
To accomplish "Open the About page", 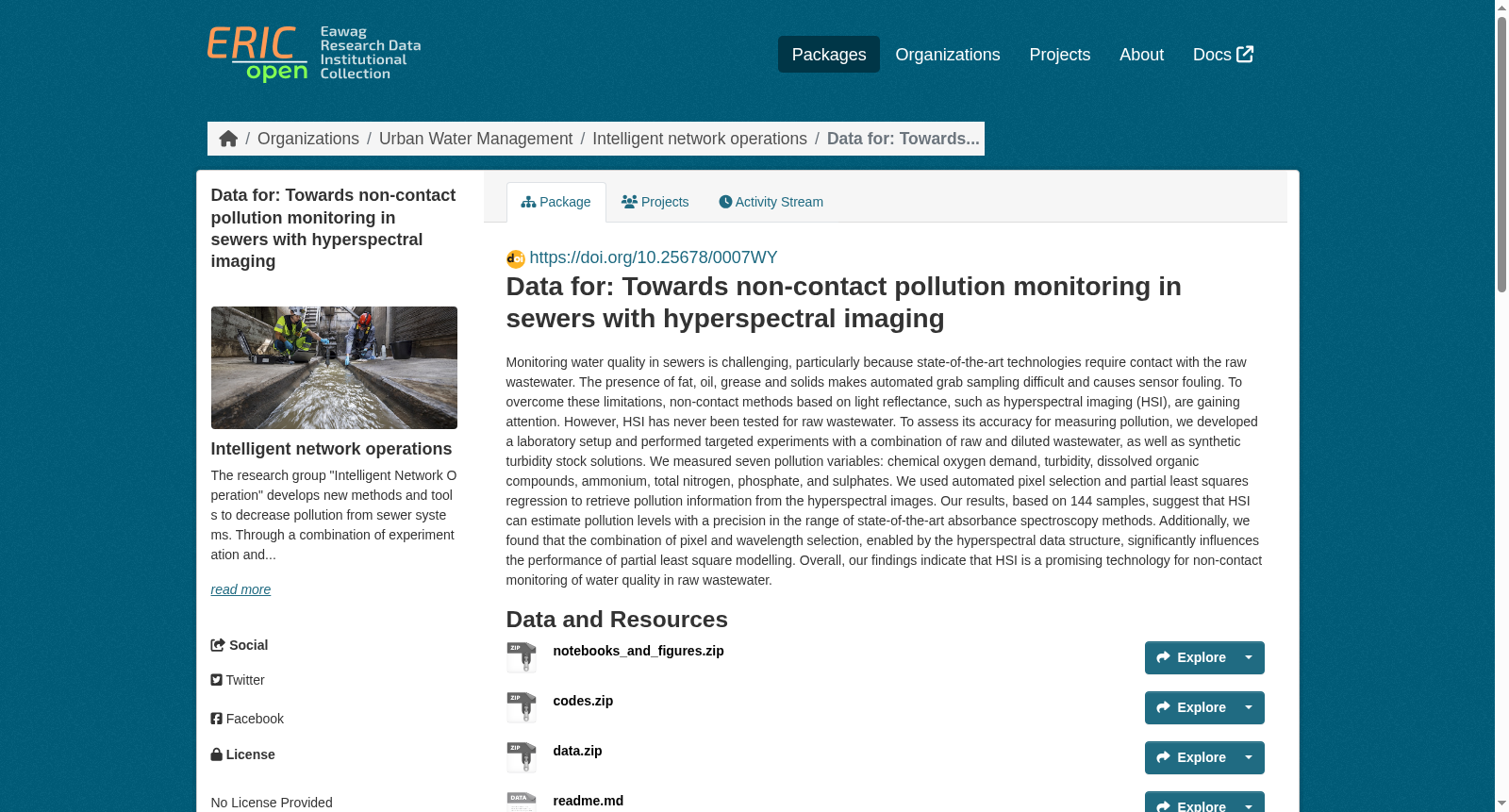I will point(1141,55).
